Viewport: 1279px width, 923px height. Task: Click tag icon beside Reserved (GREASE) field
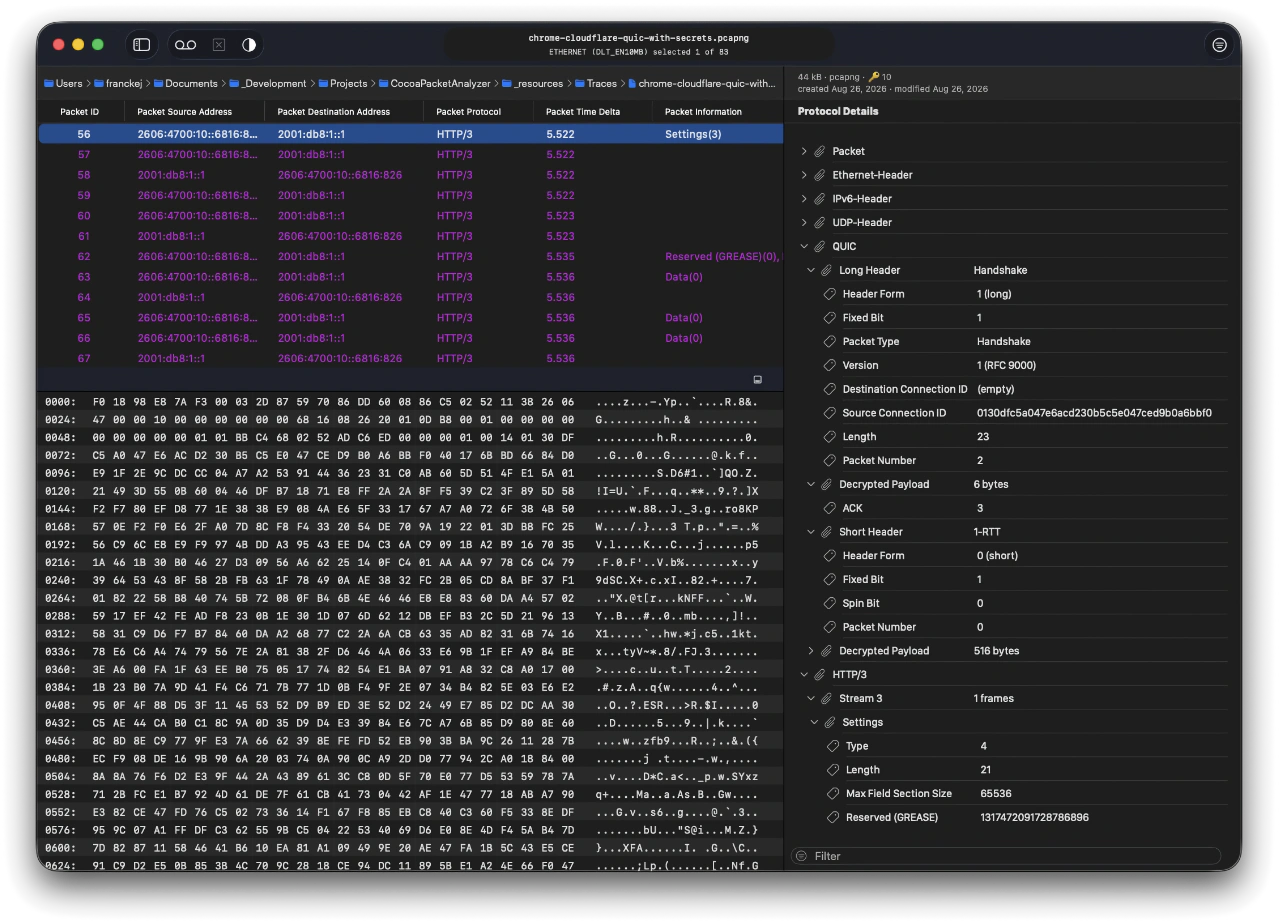(x=833, y=818)
